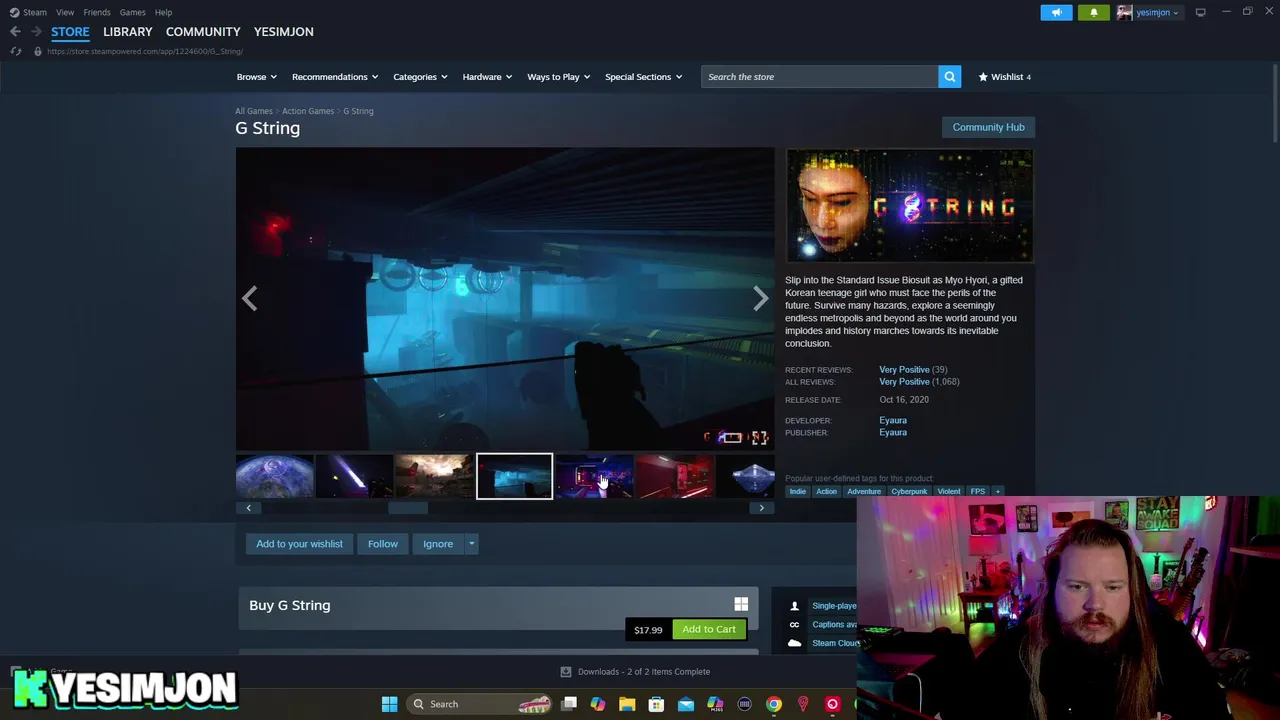Add G String to cart
The width and height of the screenshot is (1280, 720).
coord(709,629)
